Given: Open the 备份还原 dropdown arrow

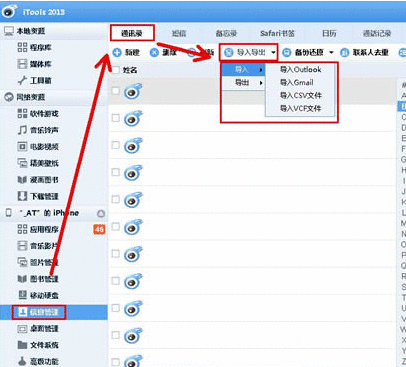Looking at the screenshot, I should (x=331, y=53).
